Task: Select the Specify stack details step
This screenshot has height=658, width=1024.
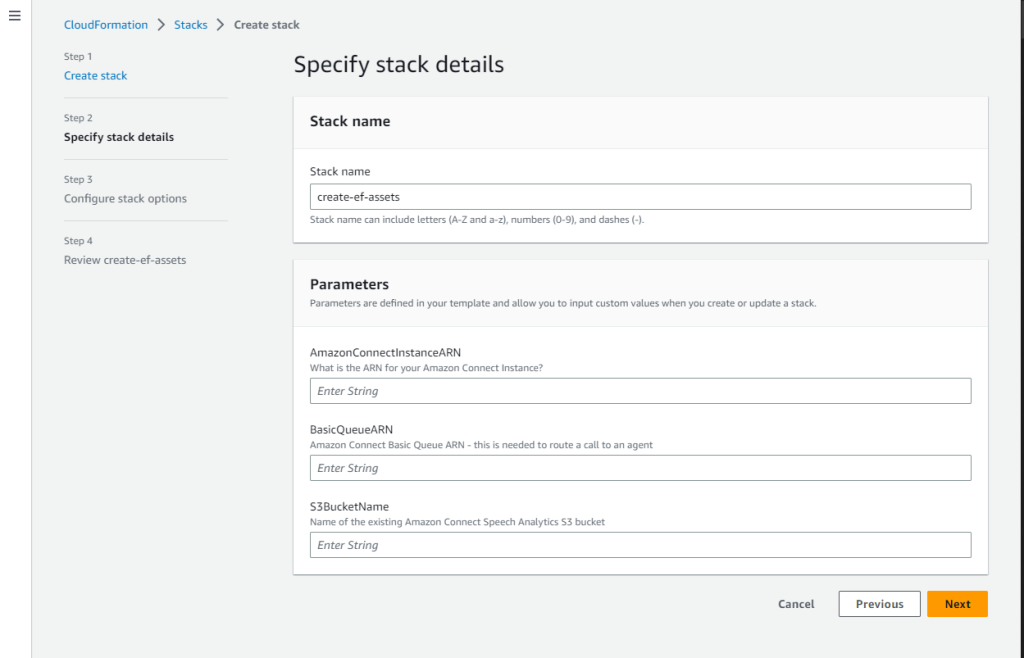Action: pos(119,137)
